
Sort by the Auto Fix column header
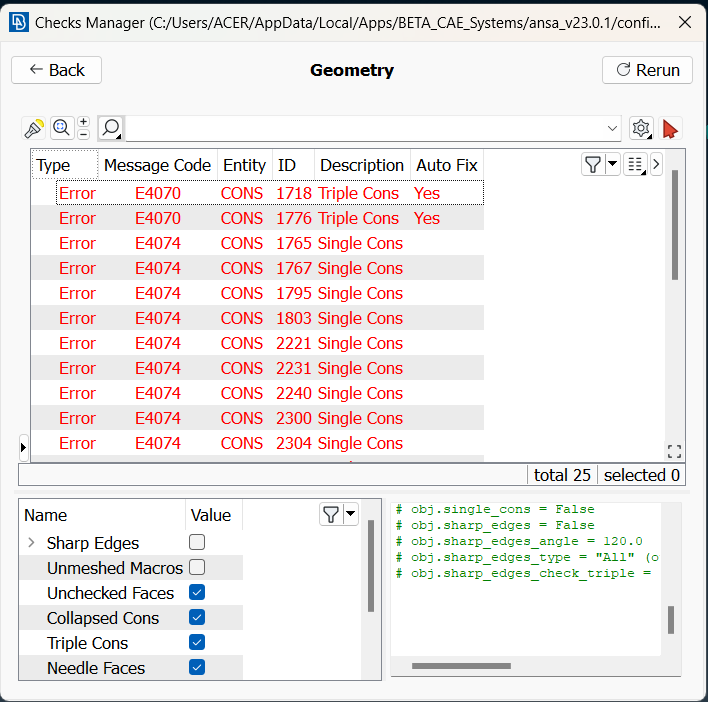[447, 165]
